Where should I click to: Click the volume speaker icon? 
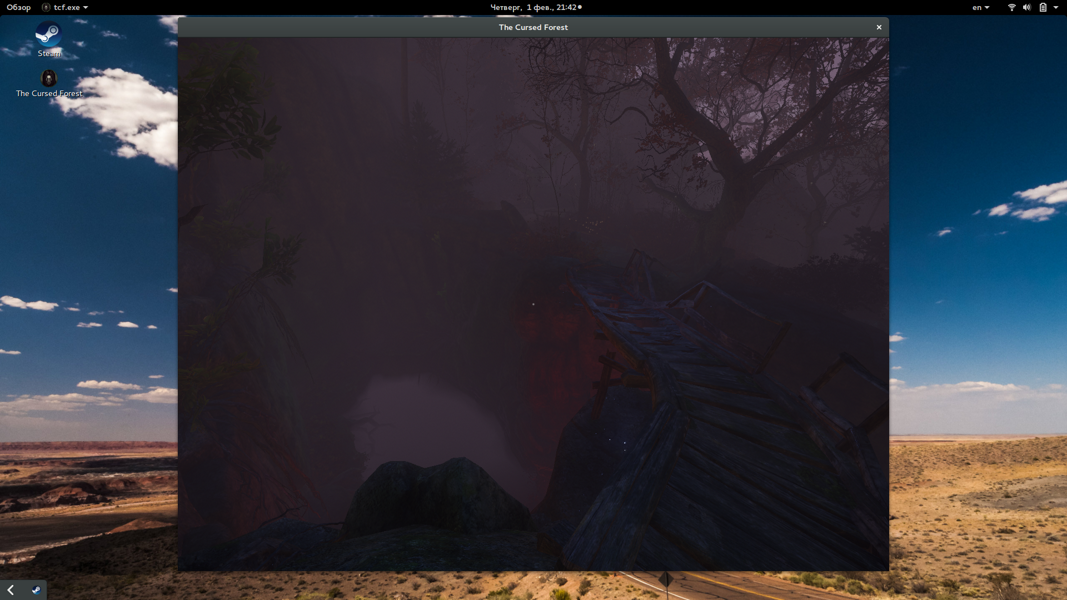click(1026, 7)
